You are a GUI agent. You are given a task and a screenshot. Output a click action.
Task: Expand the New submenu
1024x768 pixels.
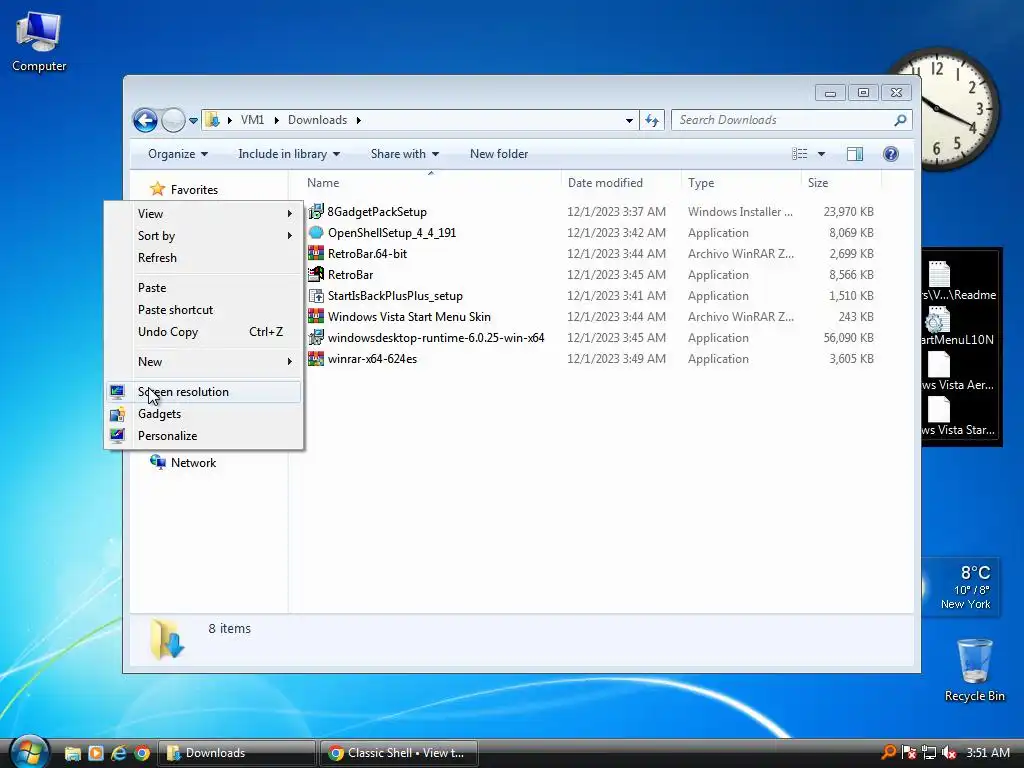pos(203,362)
